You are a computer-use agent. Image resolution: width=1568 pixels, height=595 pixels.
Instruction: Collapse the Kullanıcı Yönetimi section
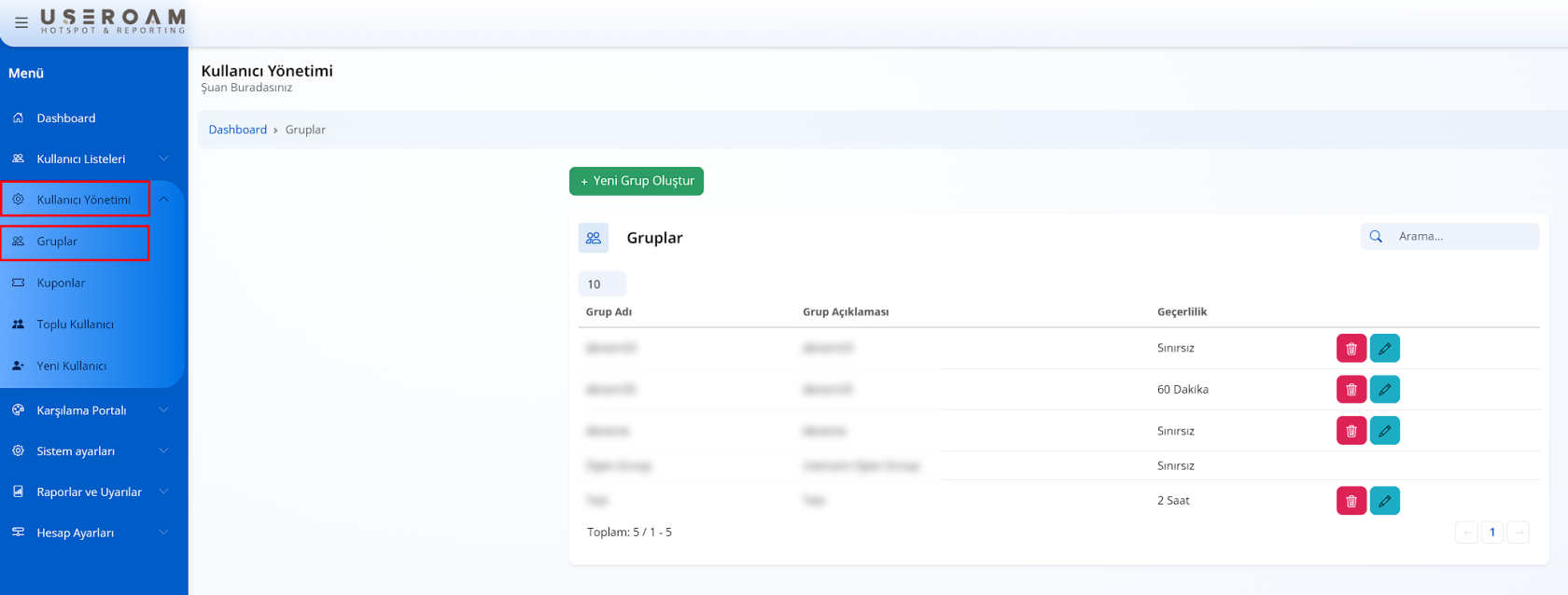[x=163, y=200]
